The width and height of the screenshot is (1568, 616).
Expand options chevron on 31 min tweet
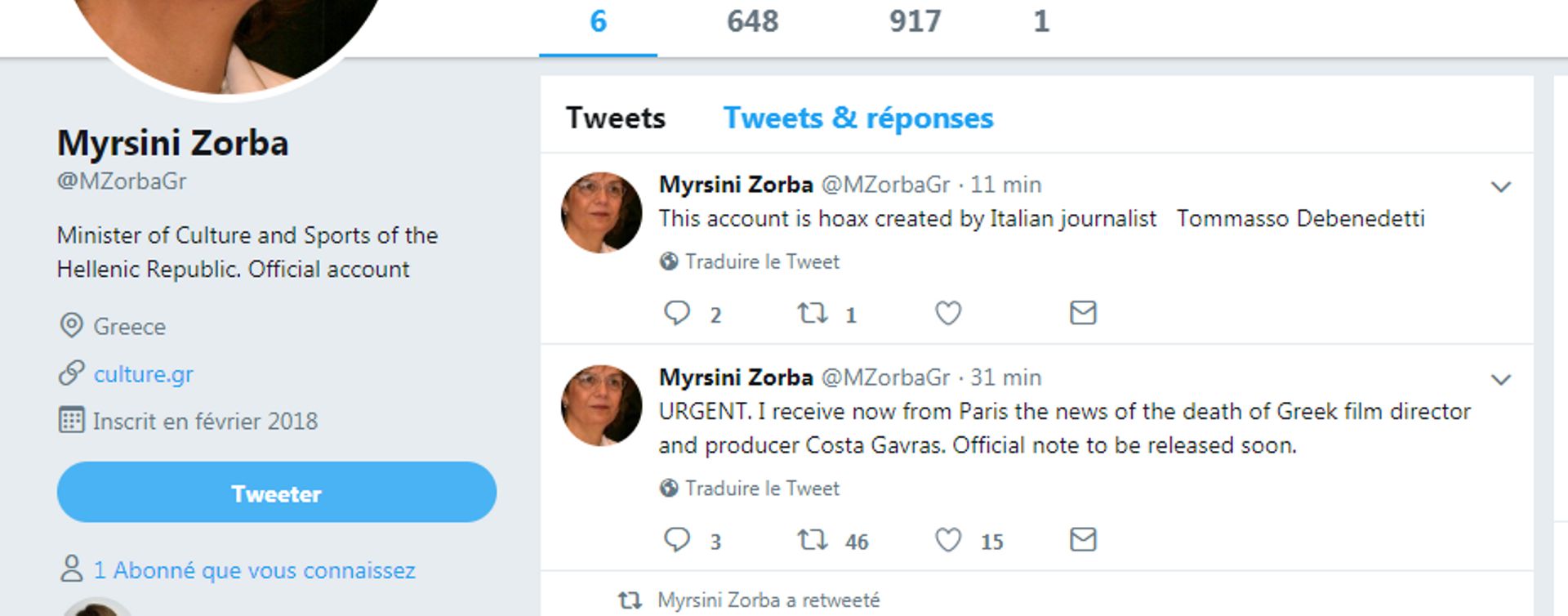pos(1500,380)
